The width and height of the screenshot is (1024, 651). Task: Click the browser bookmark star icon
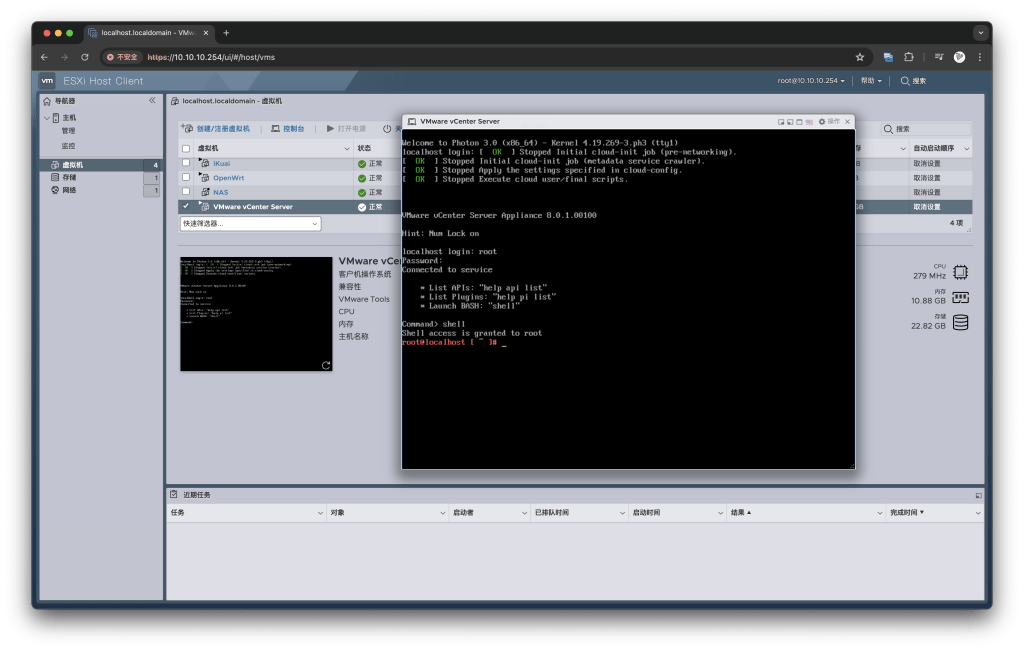point(860,57)
